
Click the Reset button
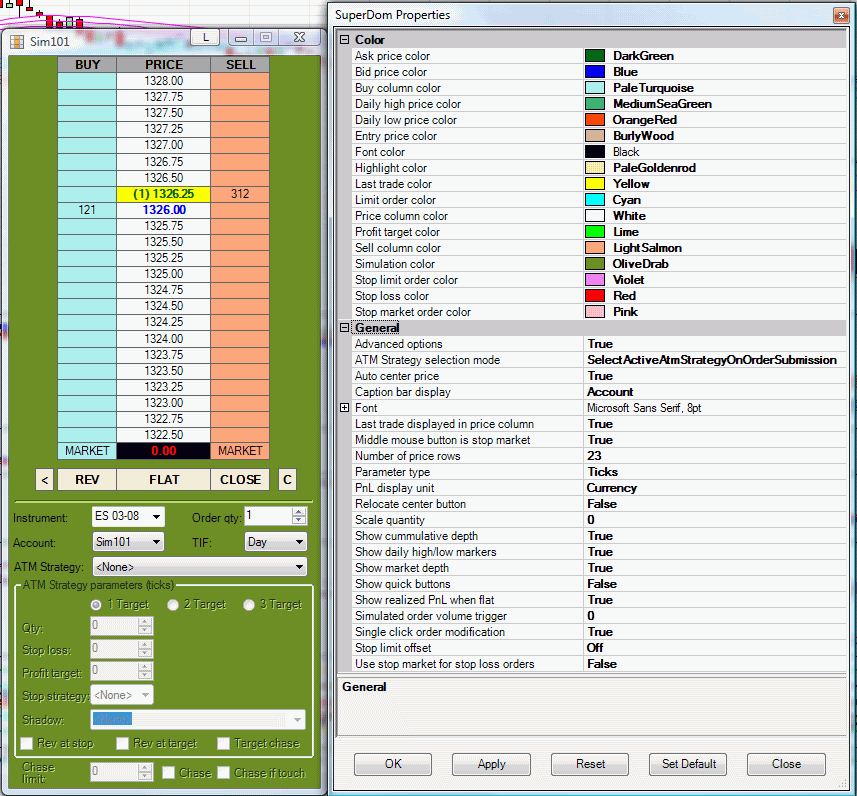click(590, 764)
